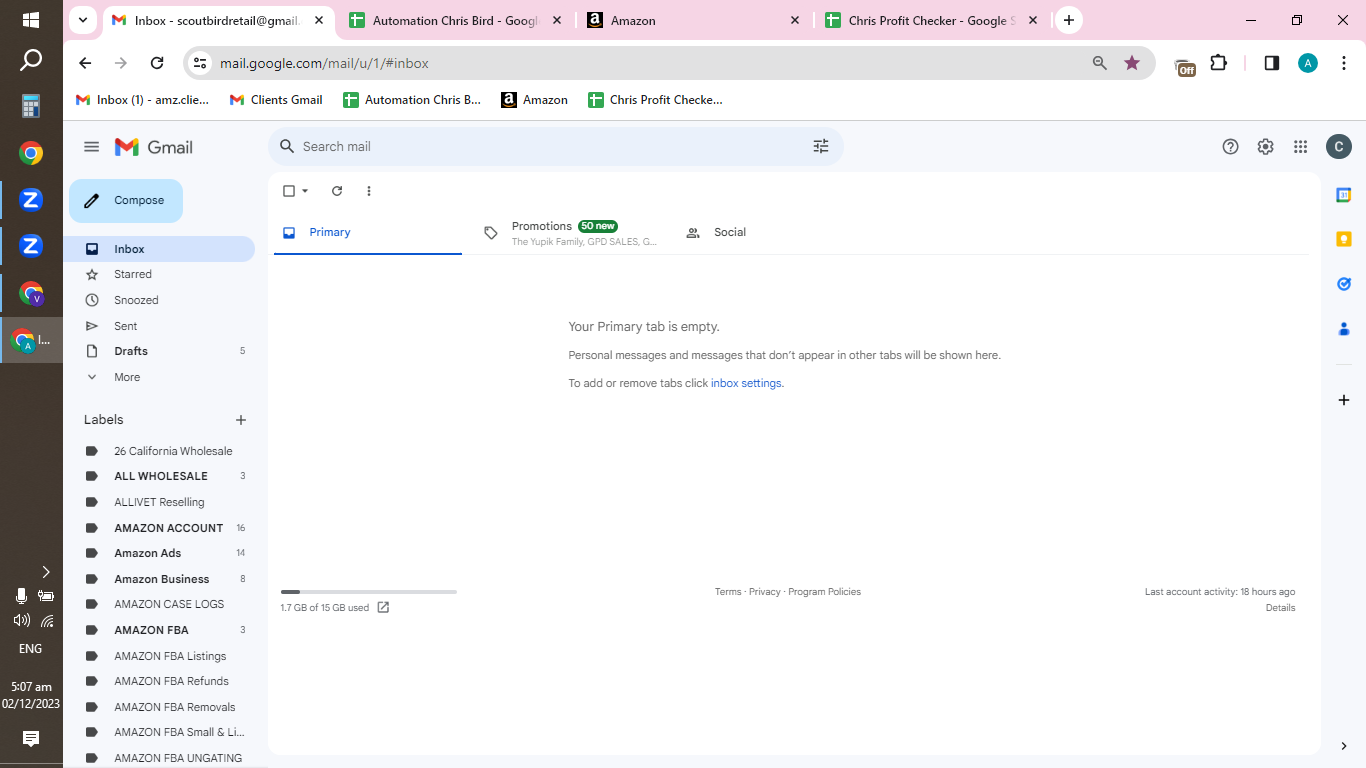The image size is (1366, 768).
Task: Click the Compose button
Action: click(x=126, y=200)
